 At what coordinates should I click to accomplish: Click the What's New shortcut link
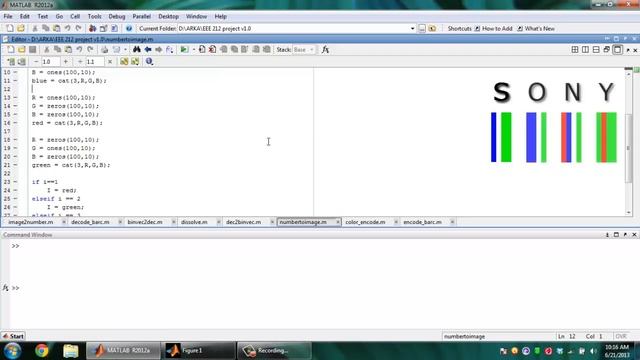[x=536, y=29]
